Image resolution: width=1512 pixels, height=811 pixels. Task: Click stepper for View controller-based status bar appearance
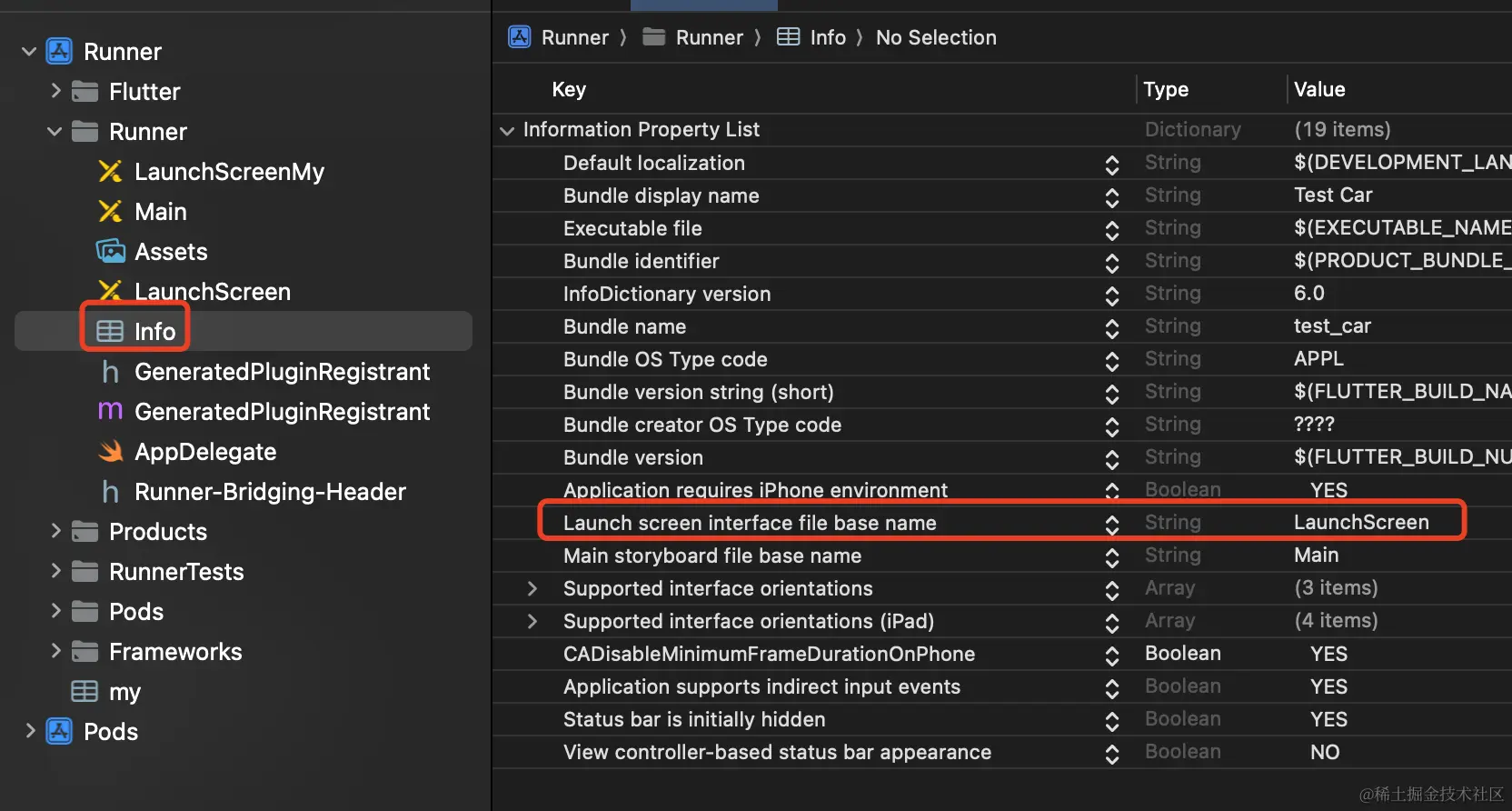point(1111,753)
